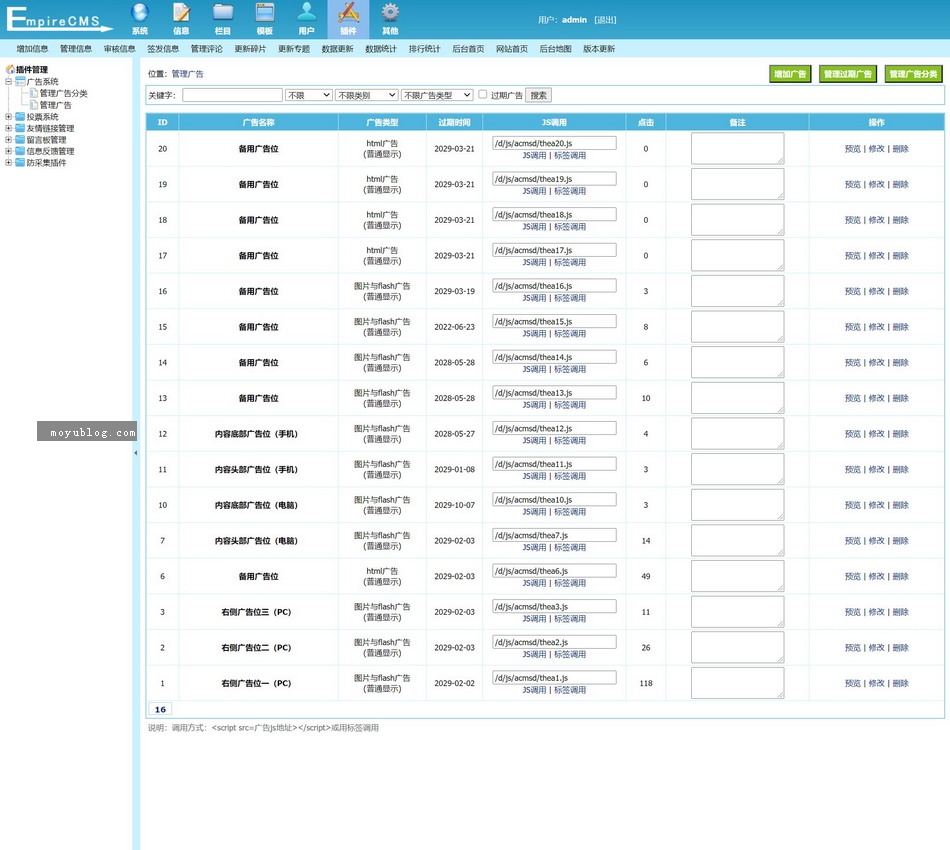950x850 pixels.
Task: Click the 插件管理 root tree icon
Action: click(10, 69)
